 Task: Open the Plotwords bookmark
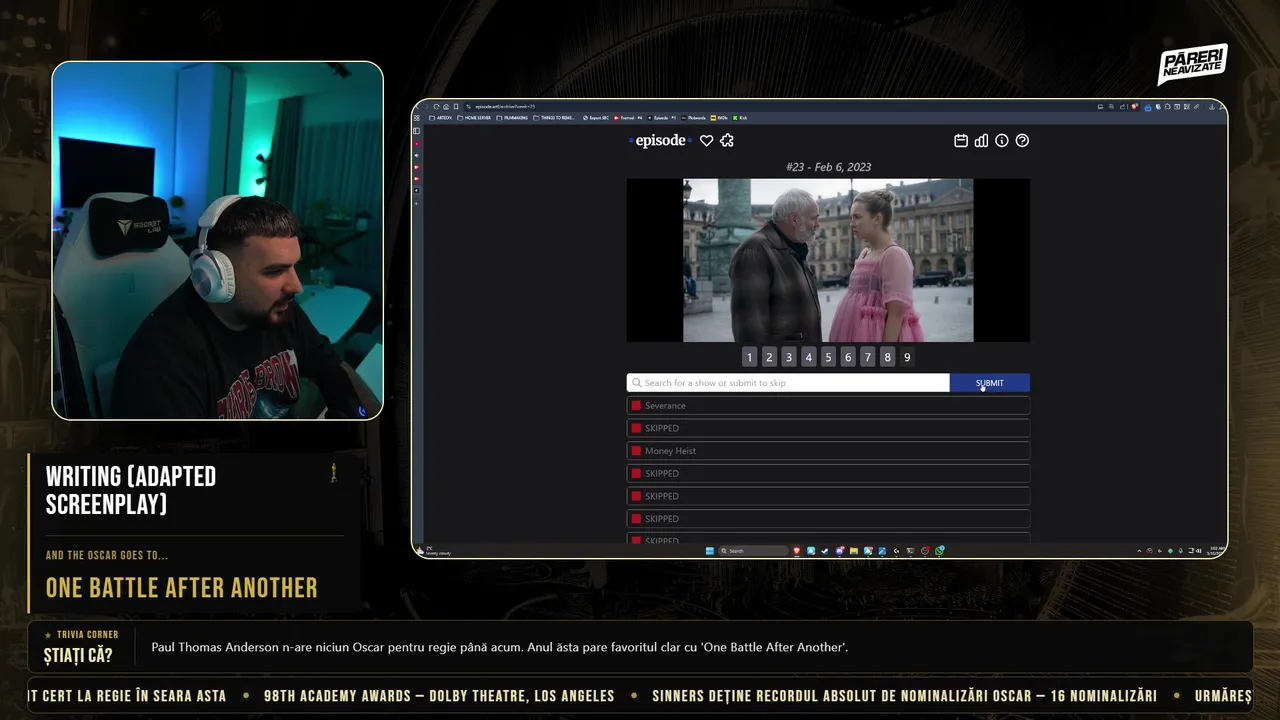(693, 118)
